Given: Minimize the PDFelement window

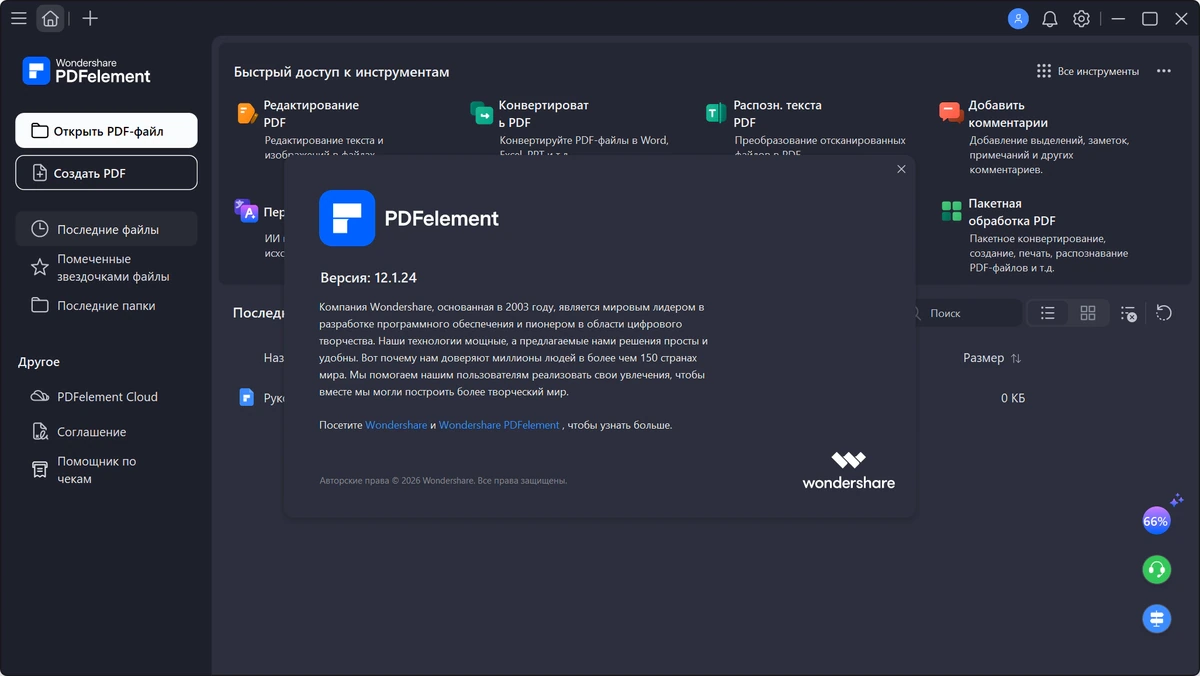Looking at the screenshot, I should tap(1118, 18).
